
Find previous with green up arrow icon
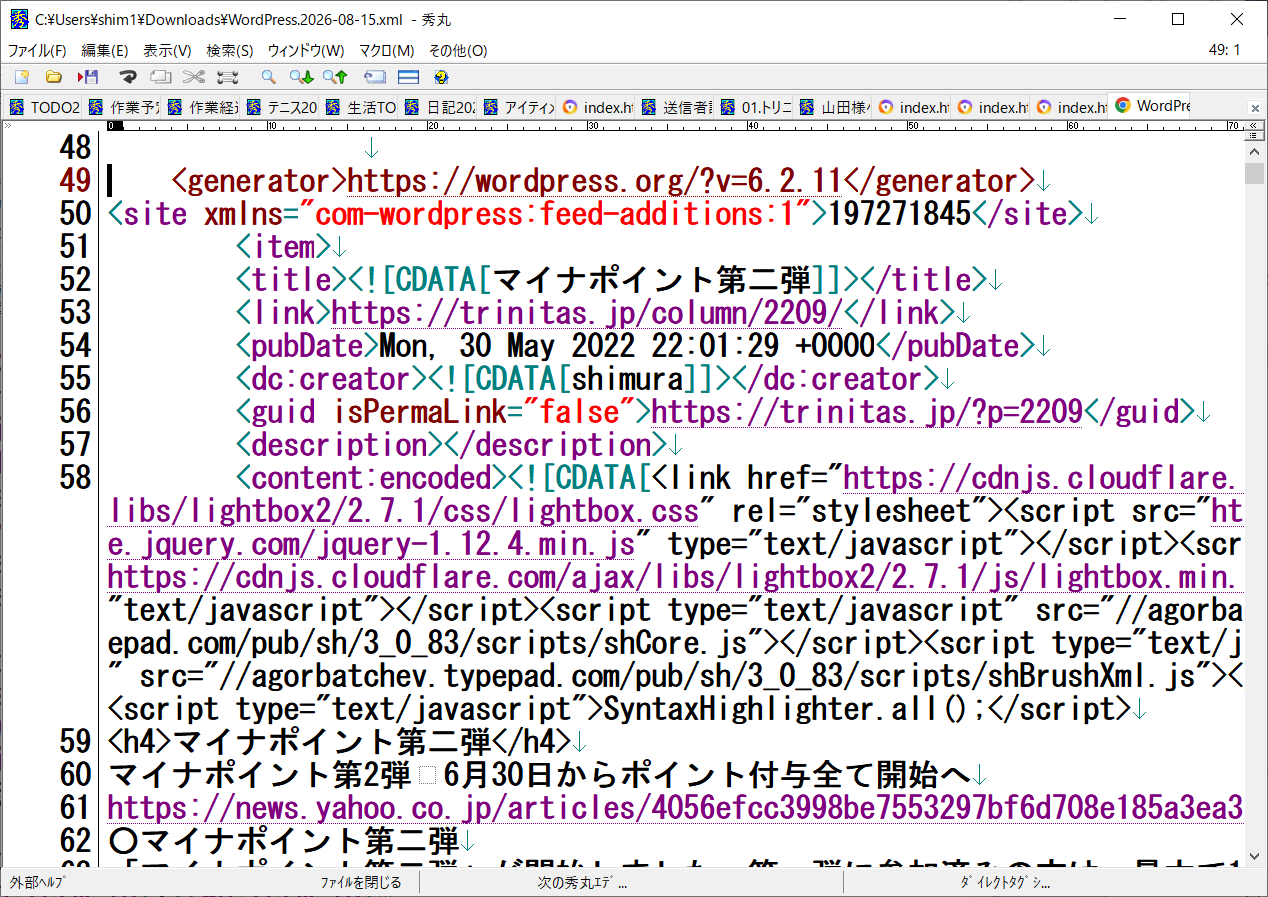[335, 76]
